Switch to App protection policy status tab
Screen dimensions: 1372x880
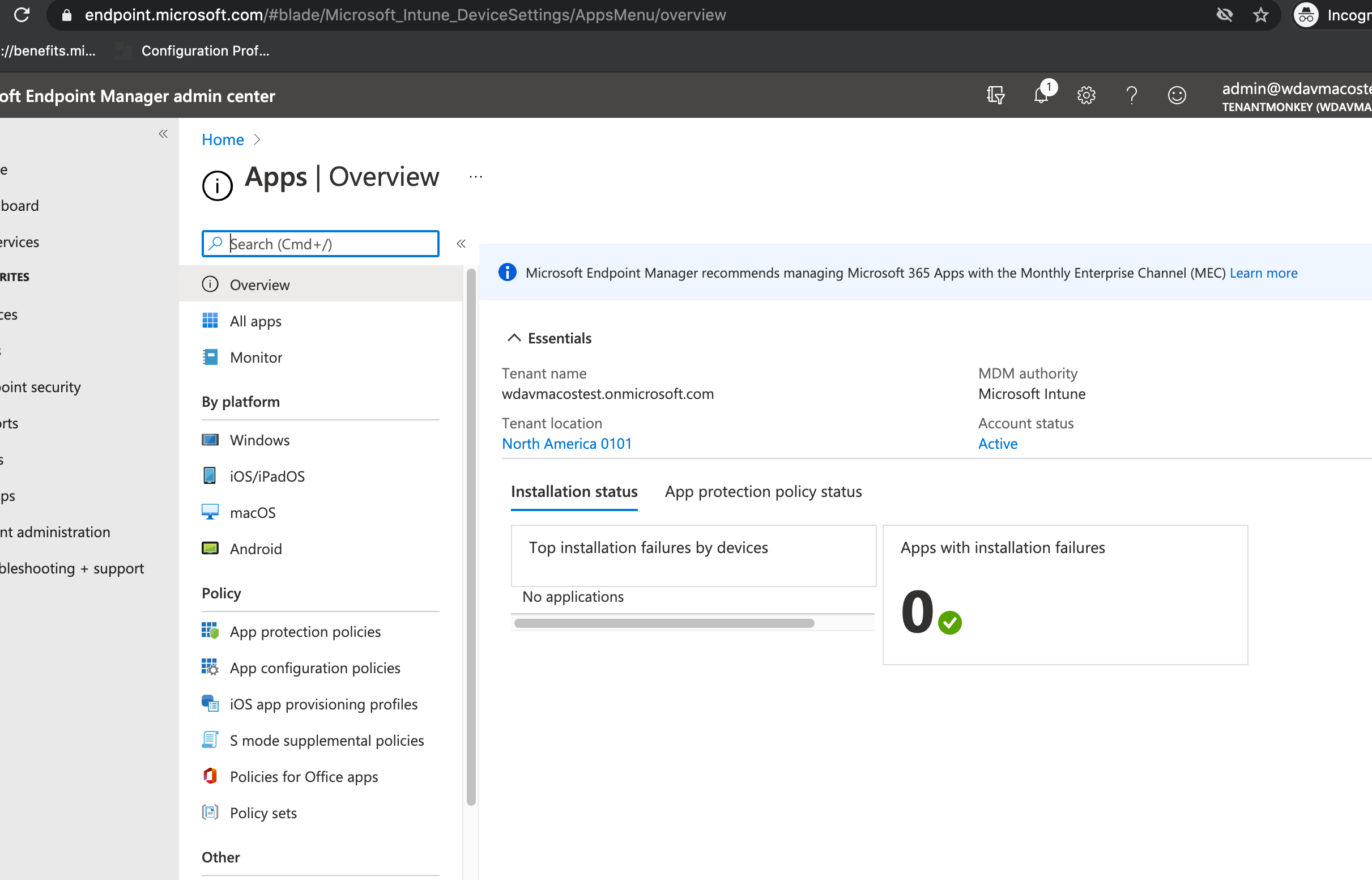point(763,491)
